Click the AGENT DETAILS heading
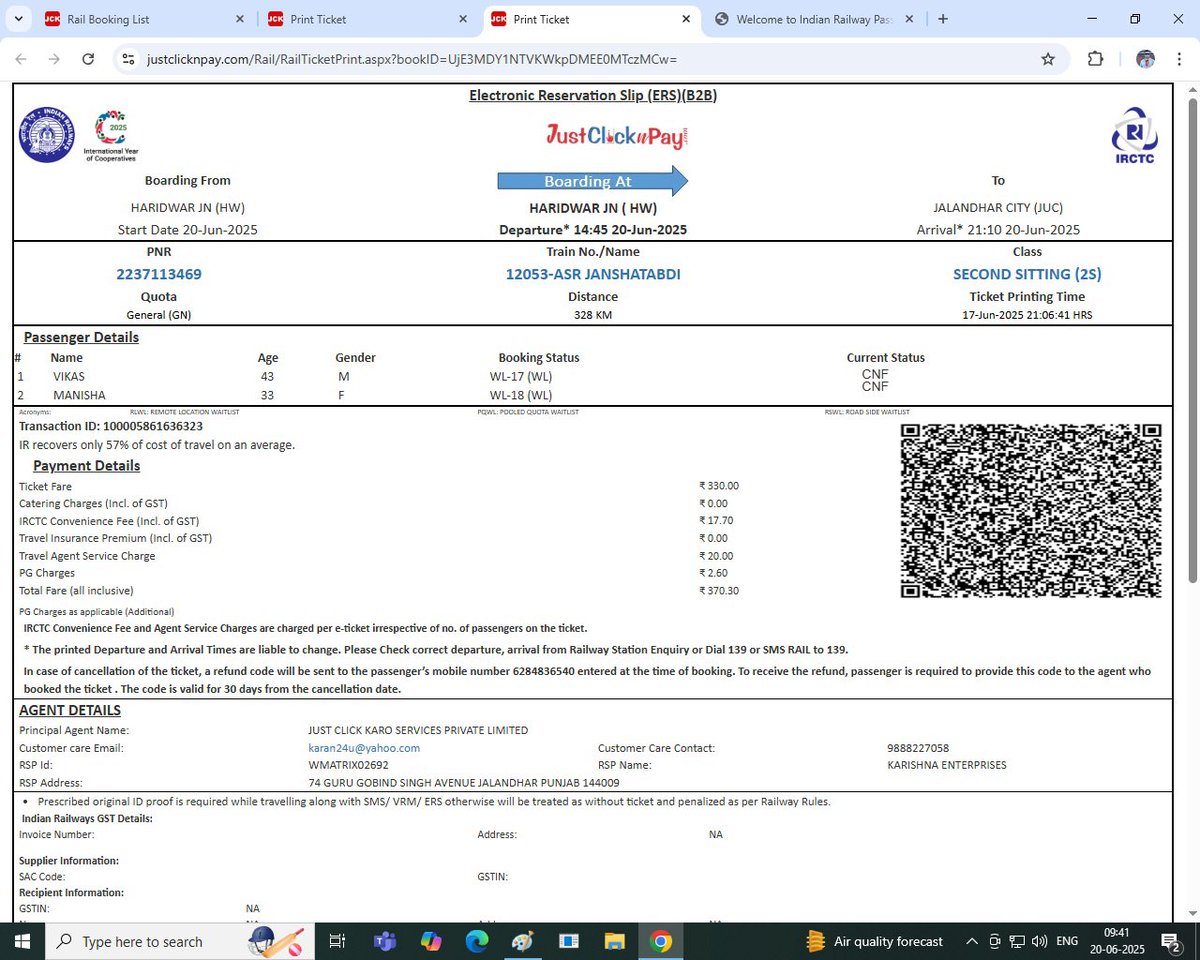Image resolution: width=1200 pixels, height=960 pixels. click(x=70, y=710)
